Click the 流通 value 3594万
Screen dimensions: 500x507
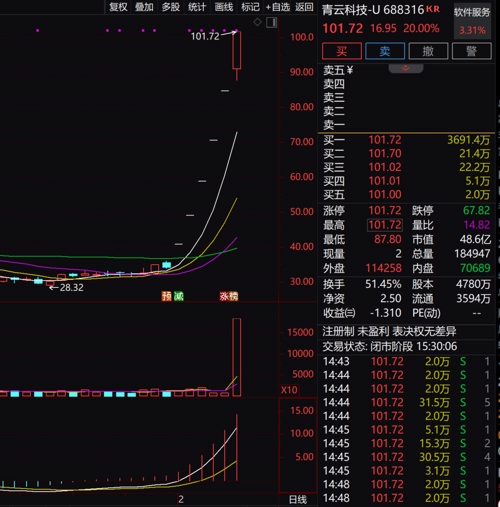tap(473, 299)
